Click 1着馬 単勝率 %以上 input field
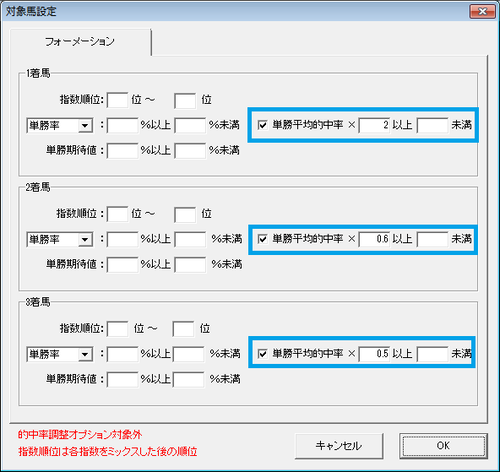The height and width of the screenshot is (472, 500). pyautogui.click(x=123, y=125)
